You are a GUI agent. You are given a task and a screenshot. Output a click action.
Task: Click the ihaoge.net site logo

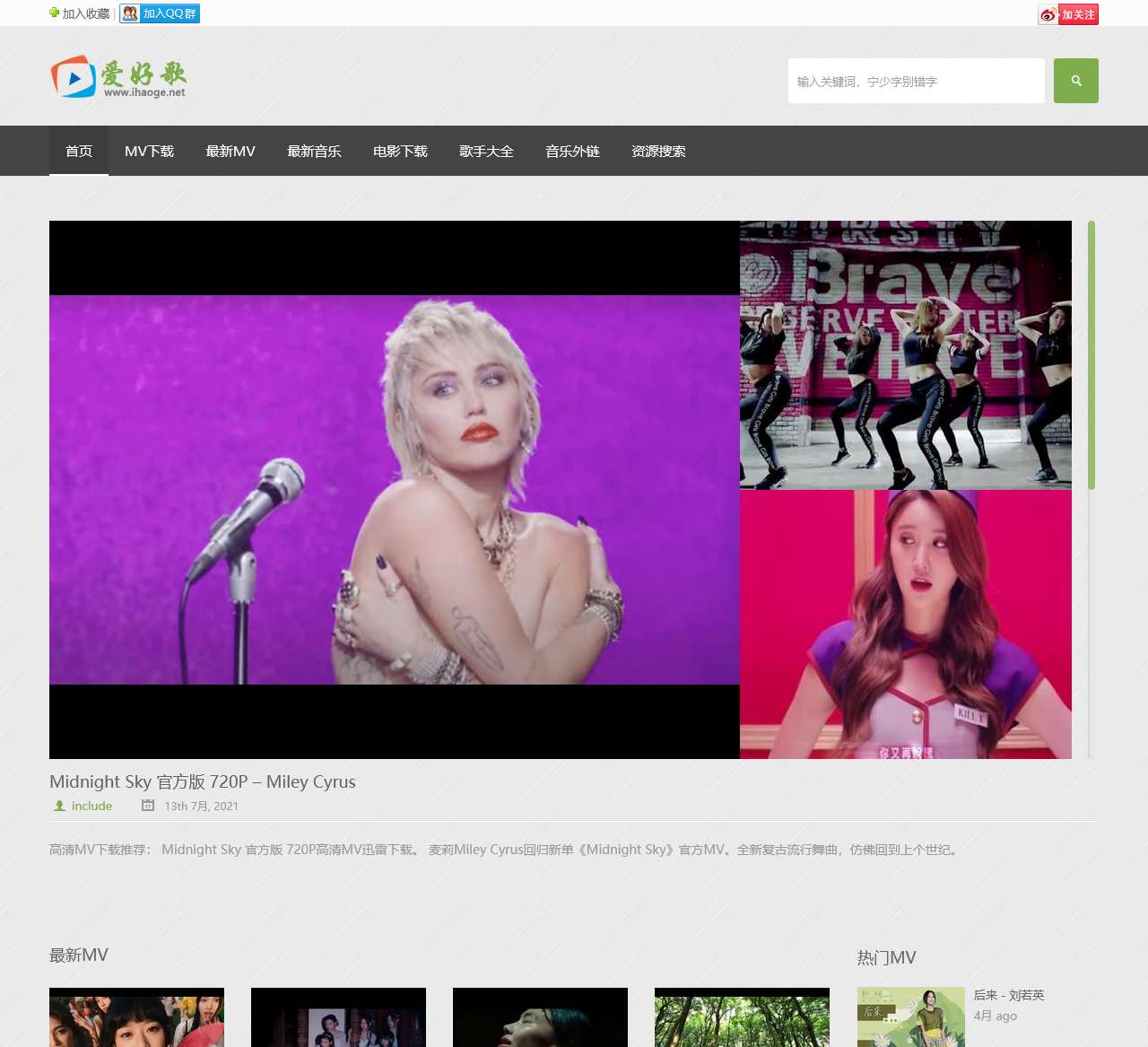click(x=118, y=78)
